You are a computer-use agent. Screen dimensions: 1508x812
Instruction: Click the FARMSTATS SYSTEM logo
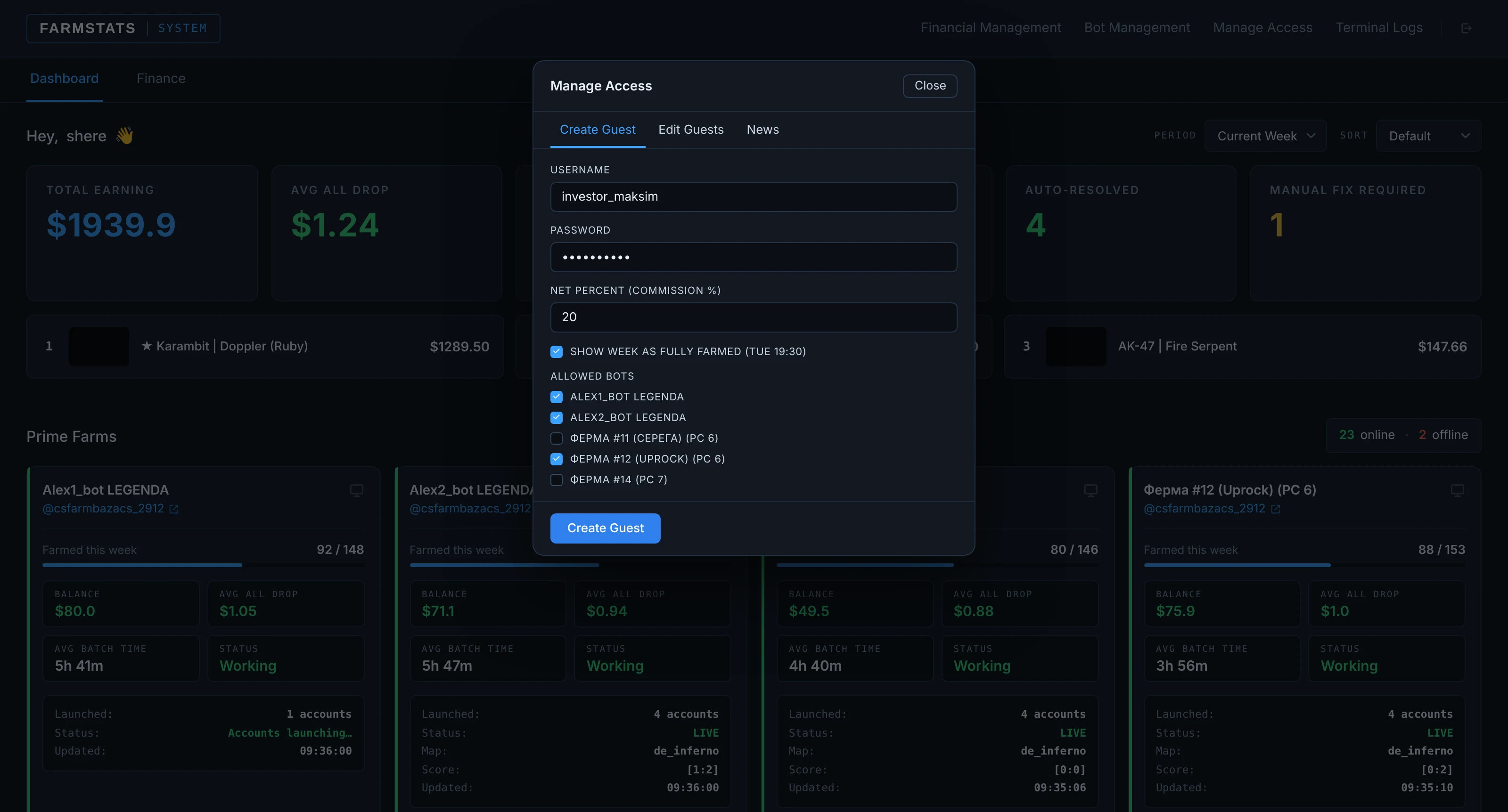123,28
